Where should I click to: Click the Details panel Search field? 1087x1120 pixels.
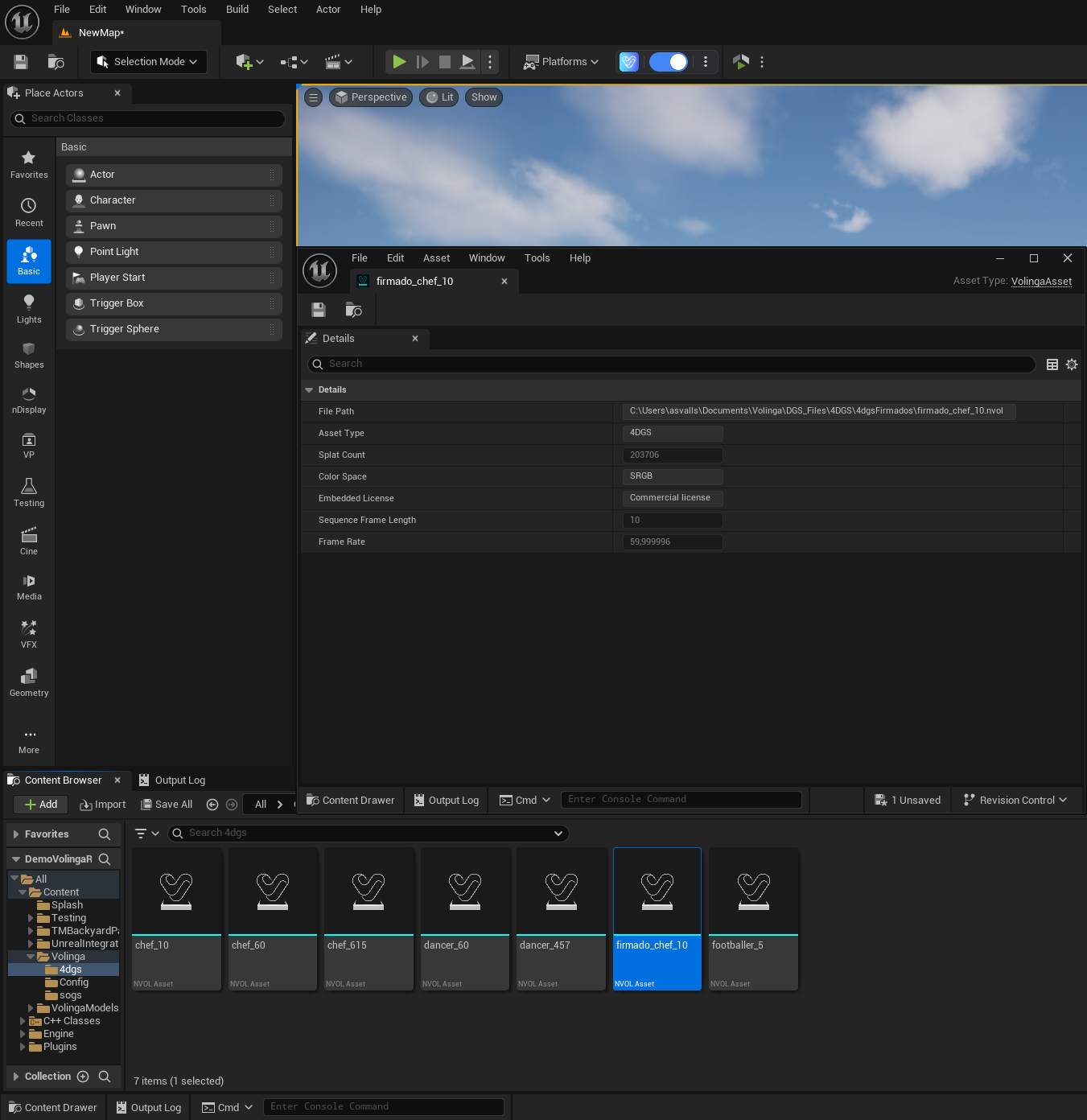[x=672, y=364]
